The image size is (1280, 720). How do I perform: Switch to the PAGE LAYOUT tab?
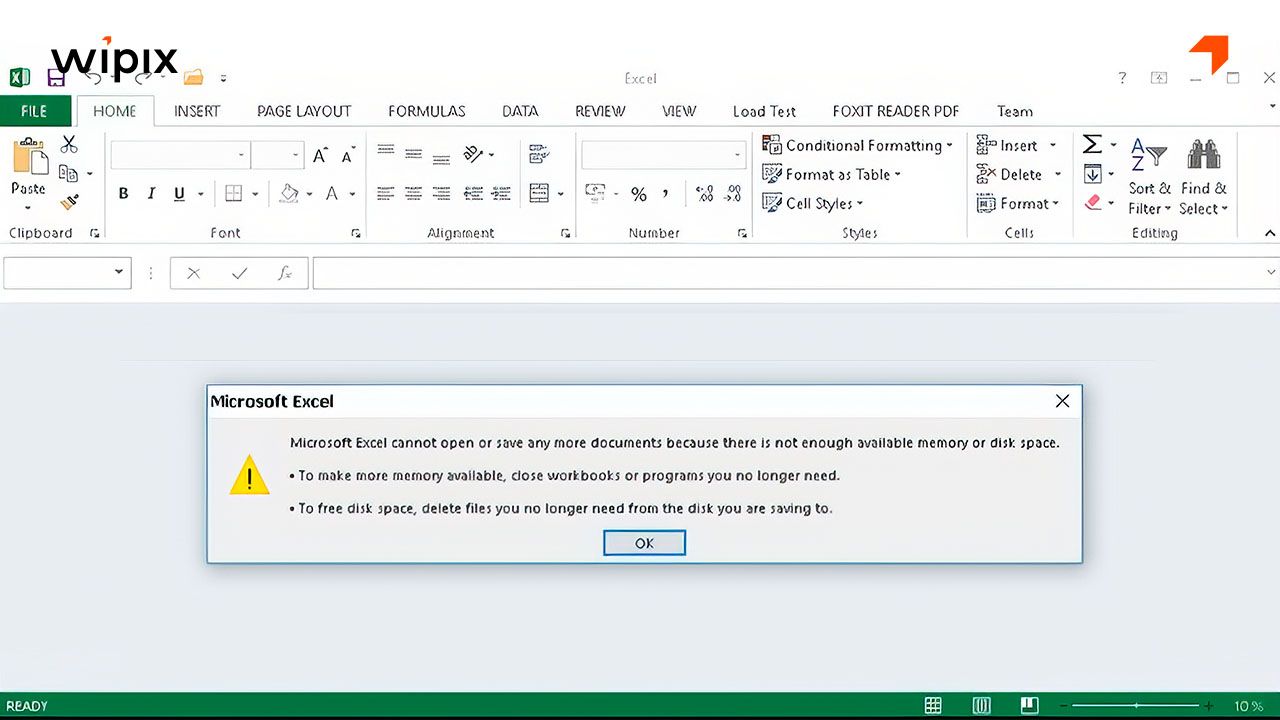[x=303, y=111]
